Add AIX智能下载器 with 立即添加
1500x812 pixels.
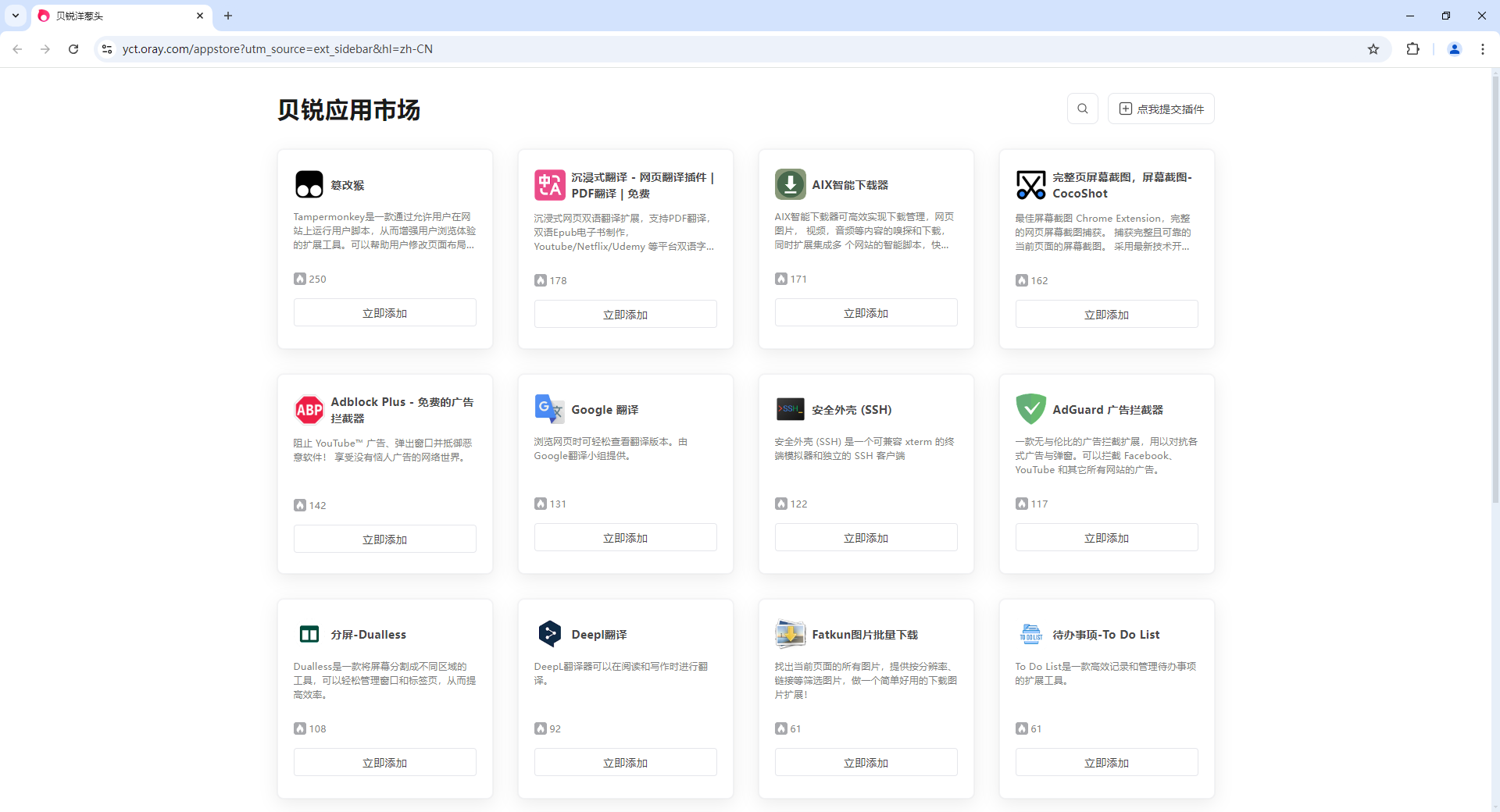pyautogui.click(x=866, y=312)
